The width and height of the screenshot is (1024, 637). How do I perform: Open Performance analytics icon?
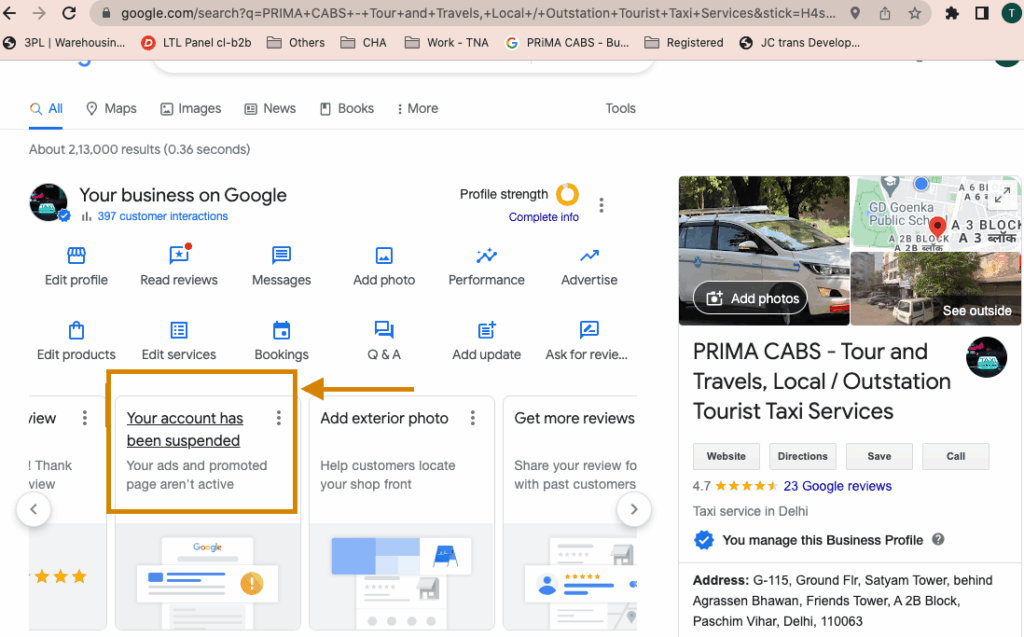click(486, 256)
